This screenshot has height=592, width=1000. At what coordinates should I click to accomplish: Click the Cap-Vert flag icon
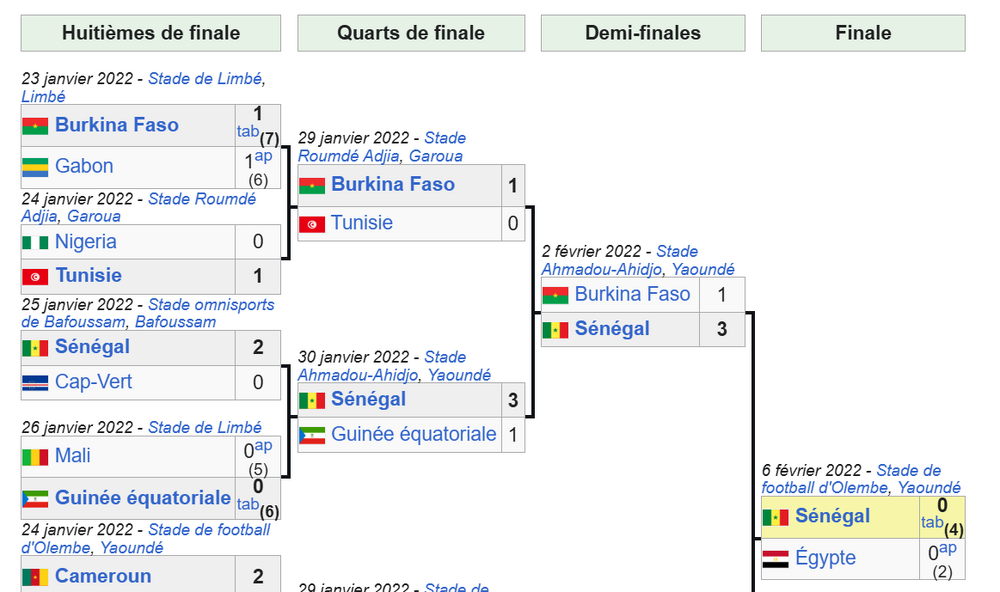[x=35, y=383]
